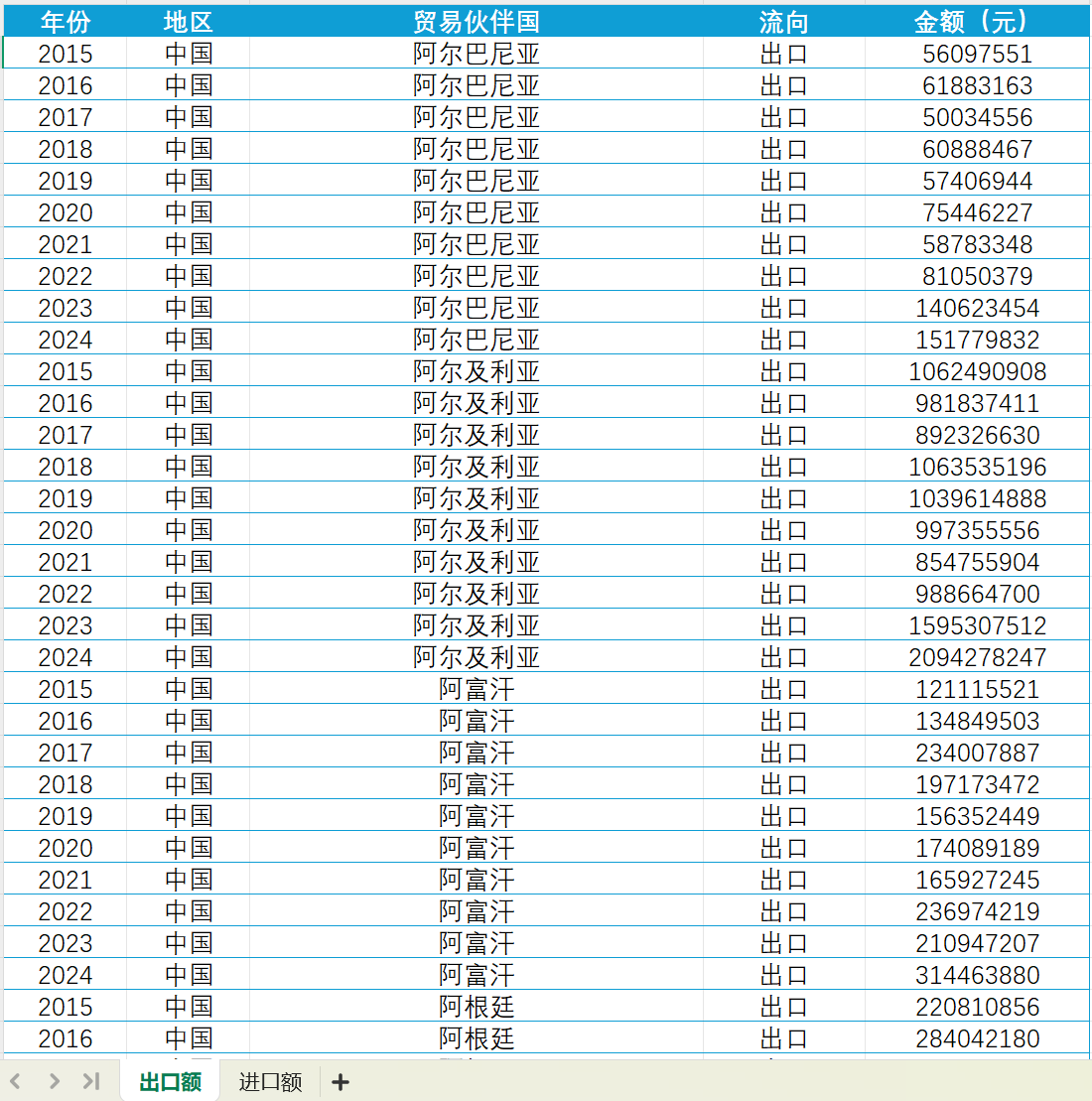1092x1101 pixels.
Task: Jump to the last sheet arrow
Action: point(91,1081)
